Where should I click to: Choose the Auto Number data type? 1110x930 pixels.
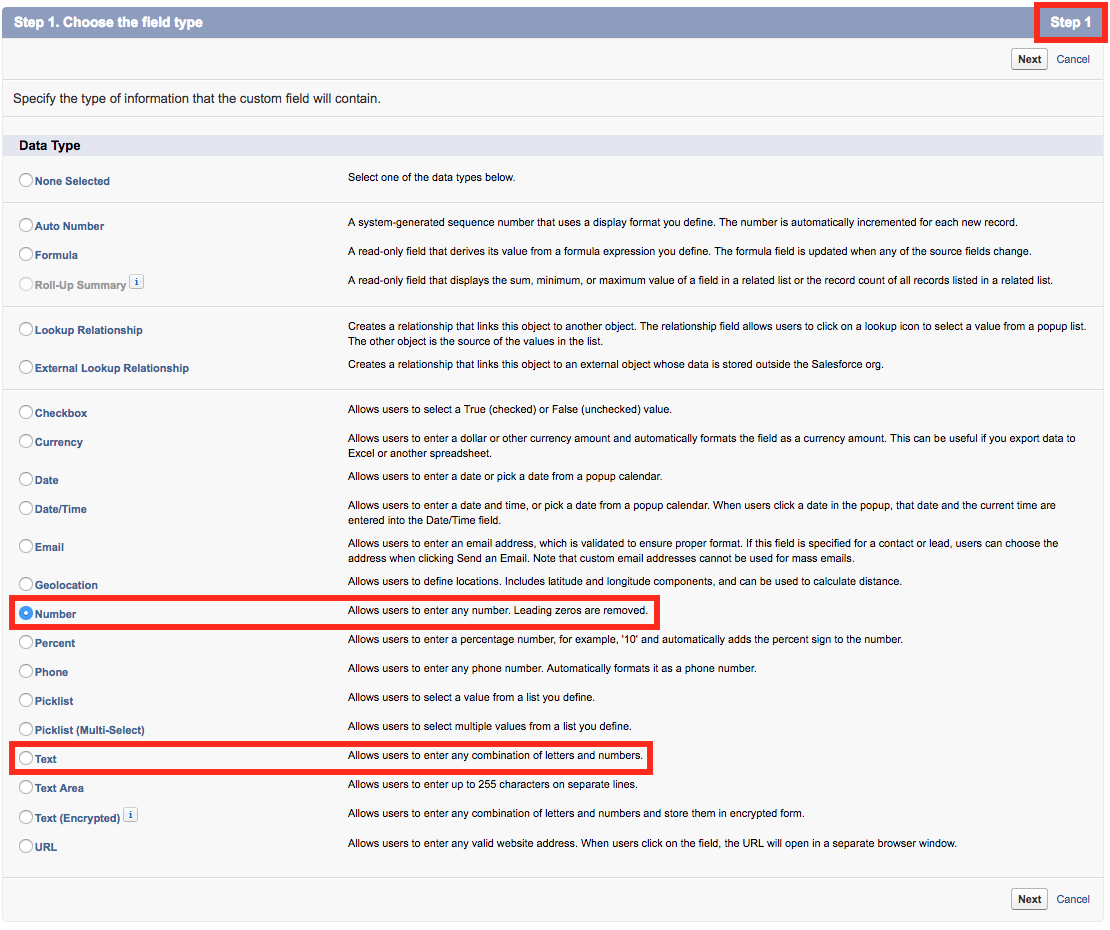click(x=26, y=225)
